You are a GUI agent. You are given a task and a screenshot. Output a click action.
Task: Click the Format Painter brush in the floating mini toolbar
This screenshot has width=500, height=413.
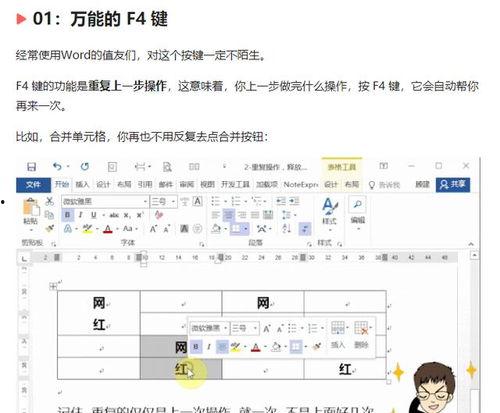pos(317,347)
